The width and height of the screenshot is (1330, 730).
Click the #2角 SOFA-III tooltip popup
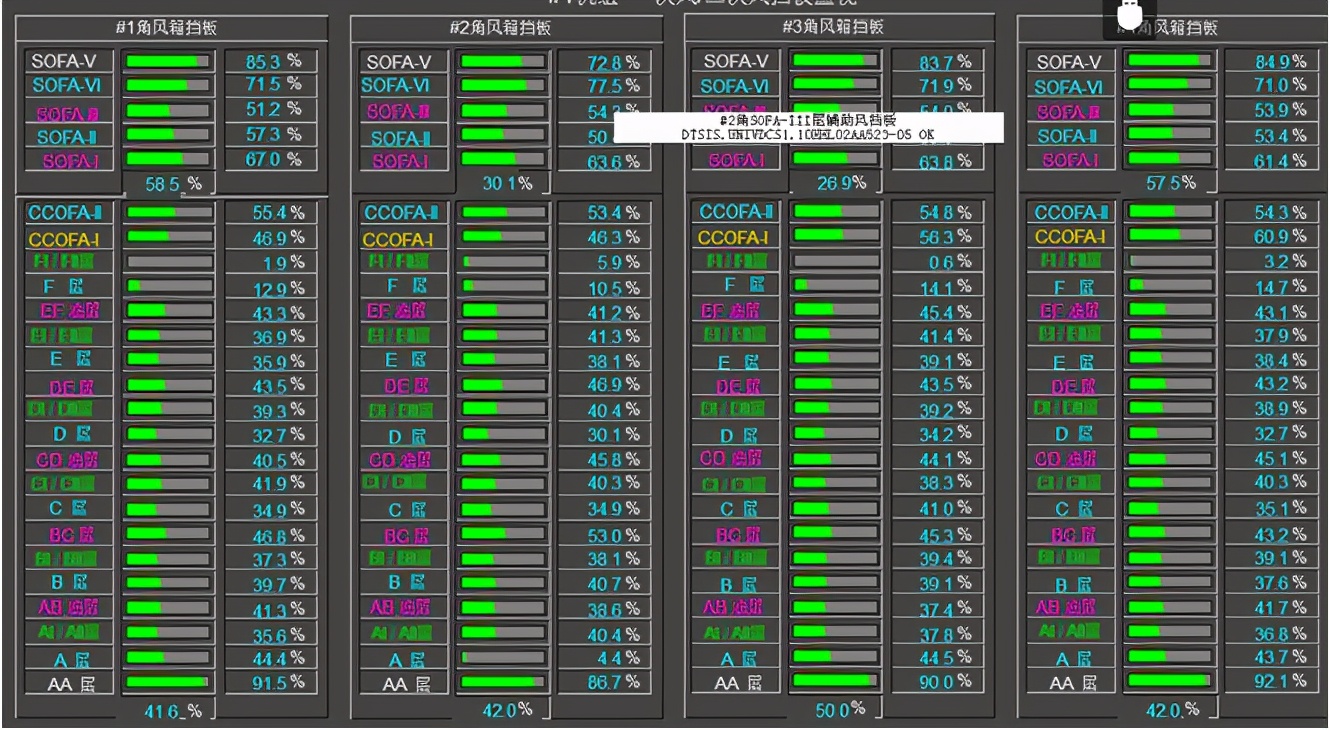tap(808, 127)
